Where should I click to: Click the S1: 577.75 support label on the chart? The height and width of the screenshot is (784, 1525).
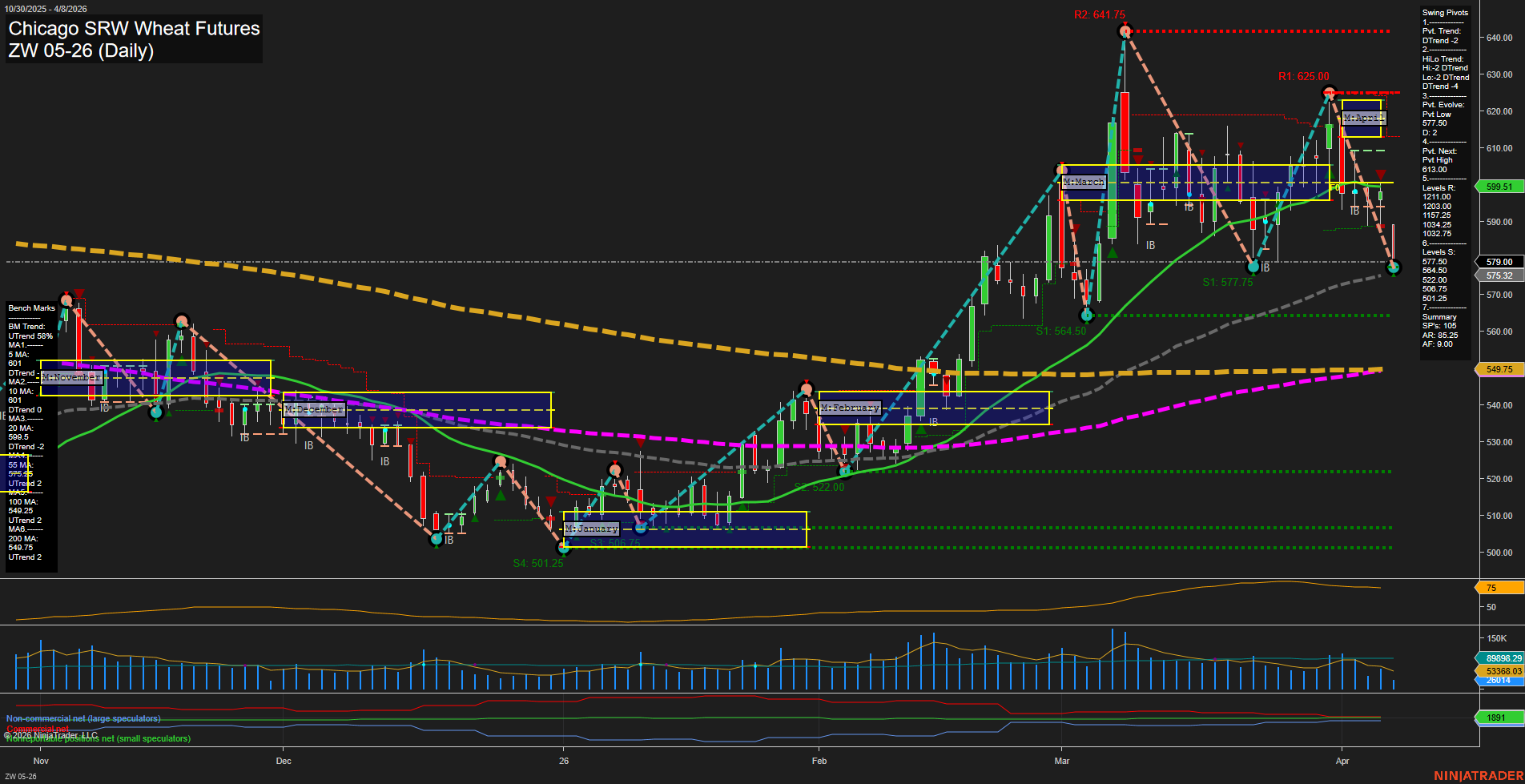pyautogui.click(x=1229, y=281)
